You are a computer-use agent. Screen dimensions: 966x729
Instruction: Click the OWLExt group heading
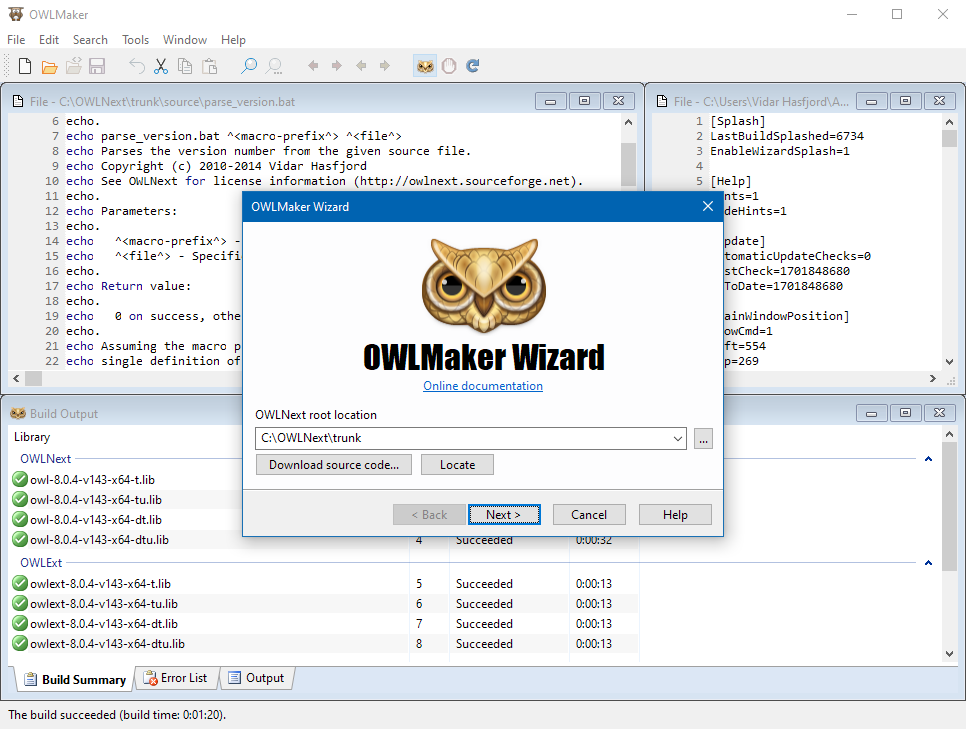coord(41,563)
